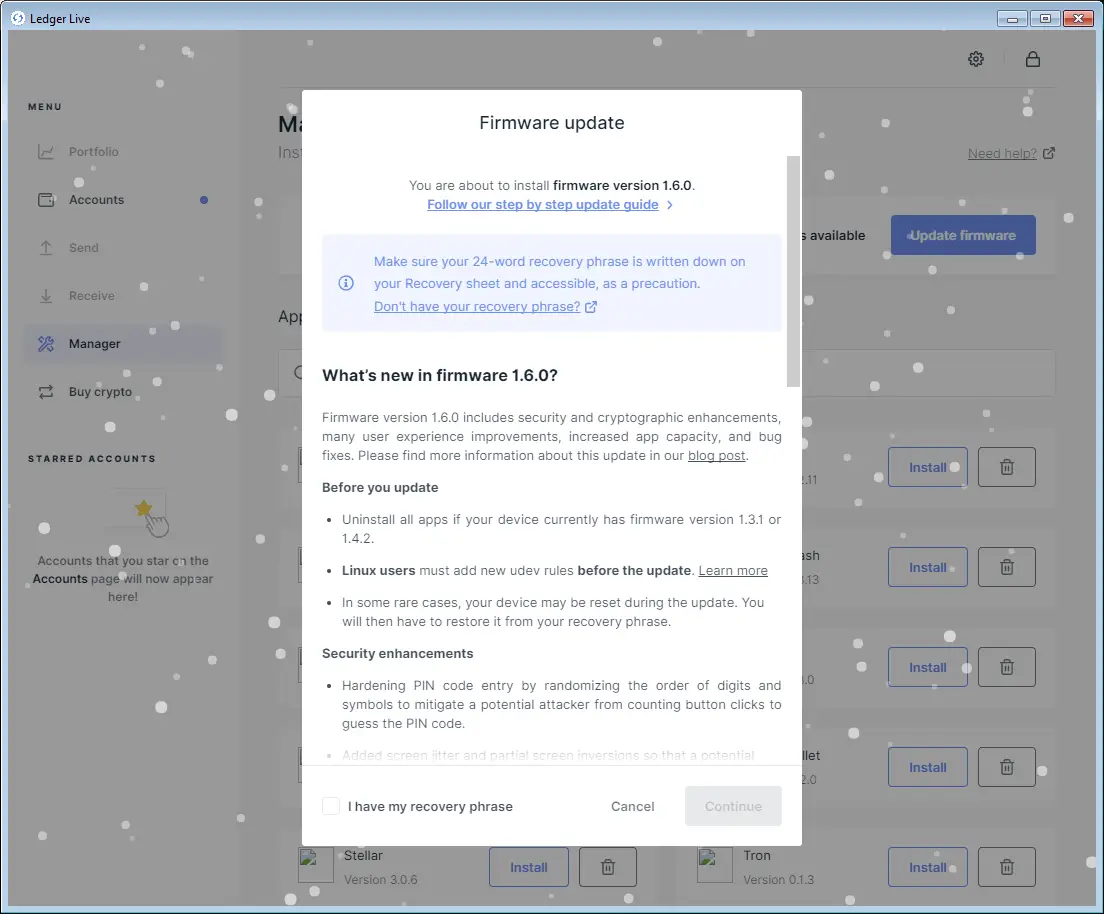The height and width of the screenshot is (914, 1104).
Task: Click the external icon next to Need help
Action: 1048,153
